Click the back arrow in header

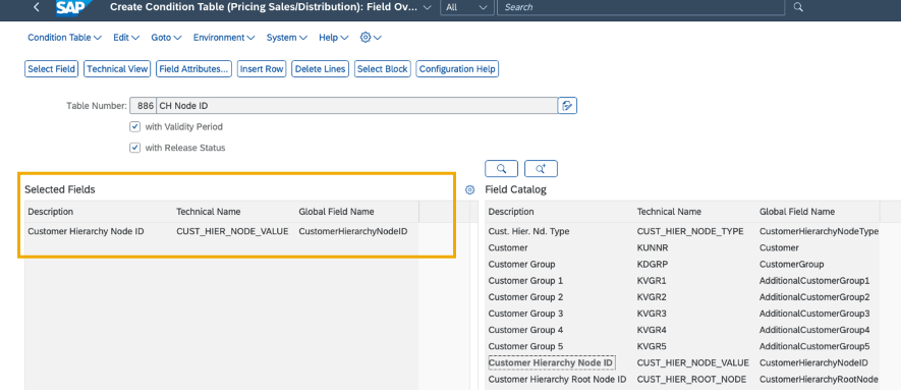coord(37,7)
